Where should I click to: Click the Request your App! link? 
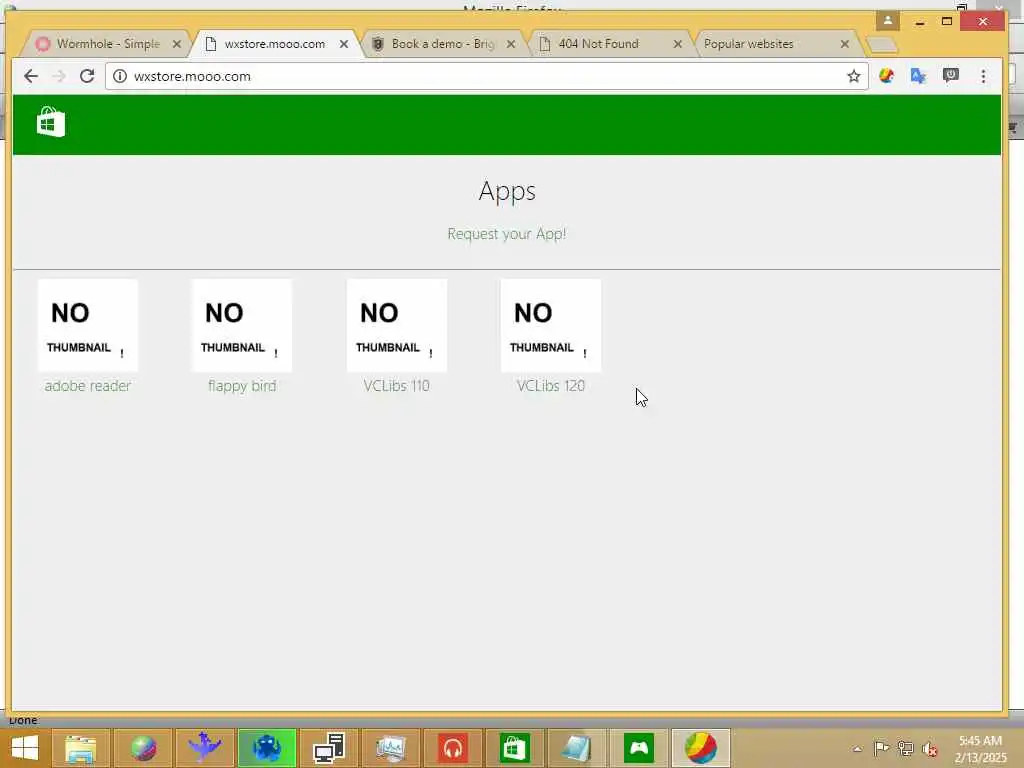507,234
